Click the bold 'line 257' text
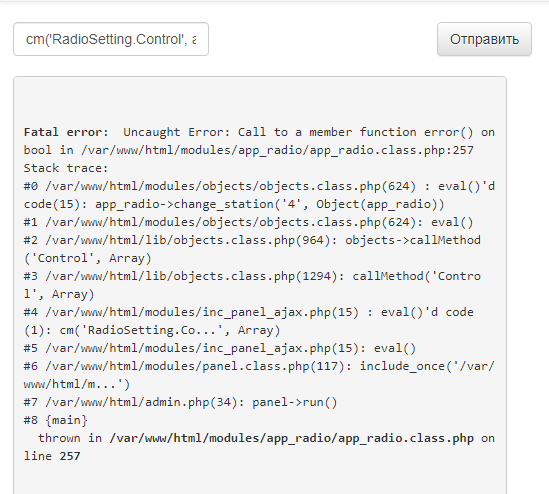Viewport: 549px width, 494px height. (52, 456)
